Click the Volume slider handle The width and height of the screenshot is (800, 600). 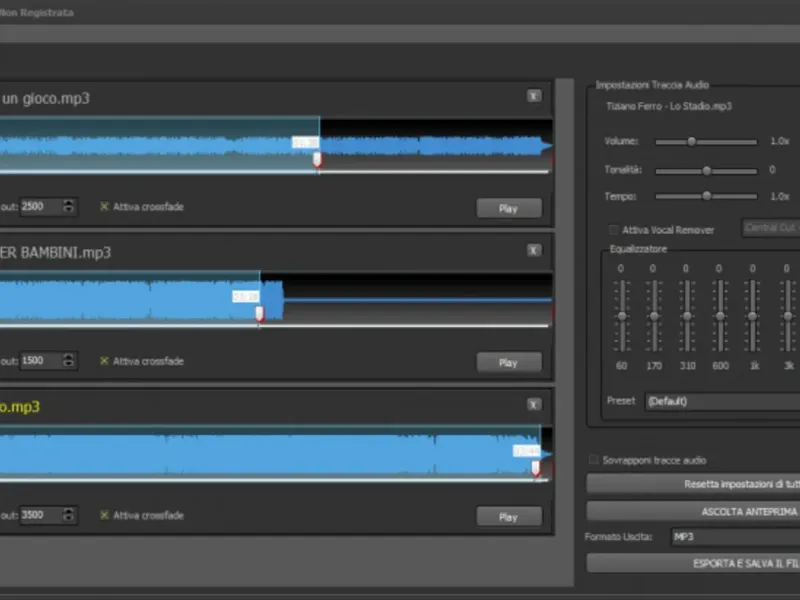[x=691, y=141]
